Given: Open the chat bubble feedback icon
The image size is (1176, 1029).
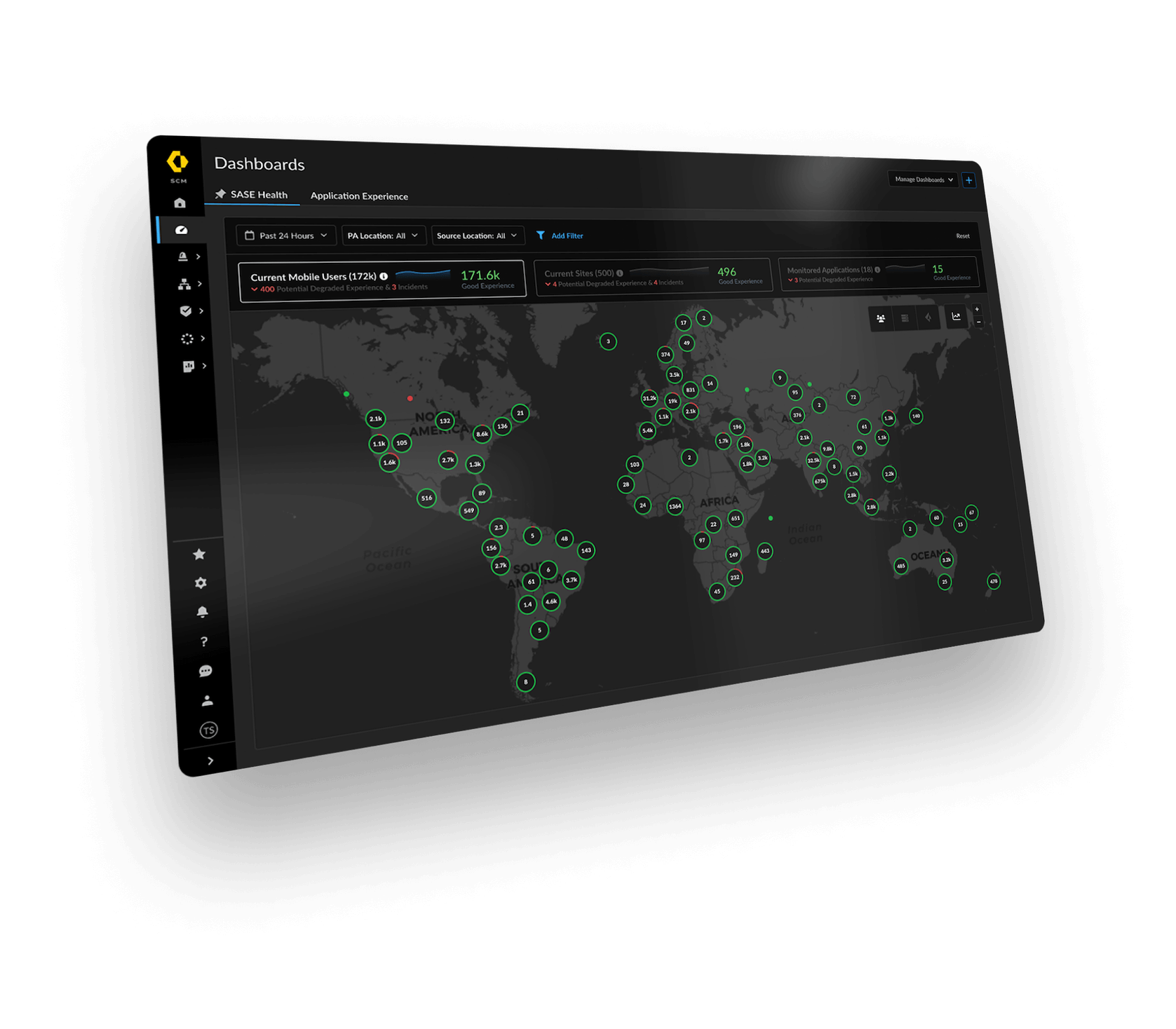Looking at the screenshot, I should [205, 671].
